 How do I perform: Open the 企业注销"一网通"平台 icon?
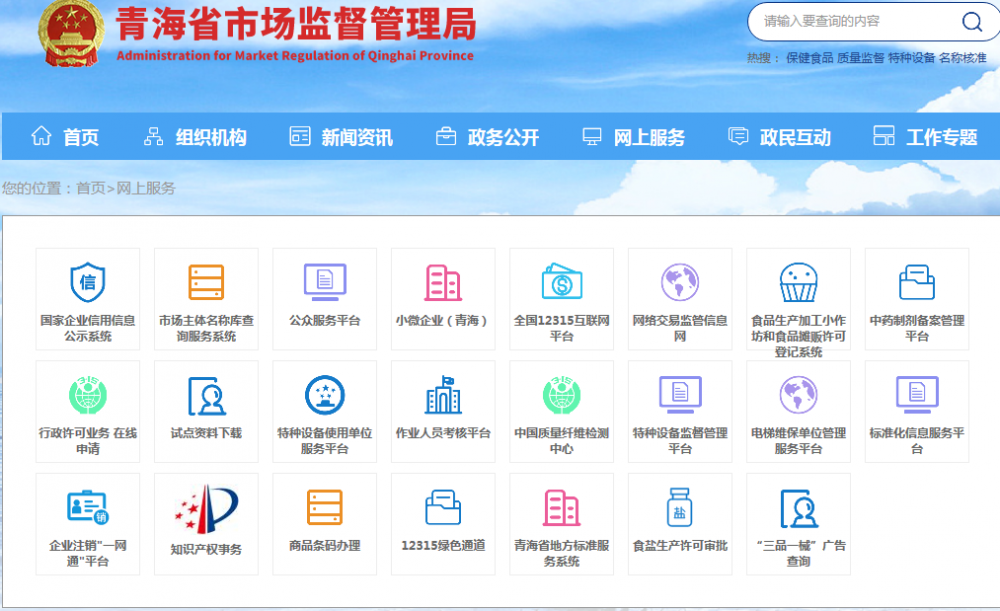(x=87, y=508)
